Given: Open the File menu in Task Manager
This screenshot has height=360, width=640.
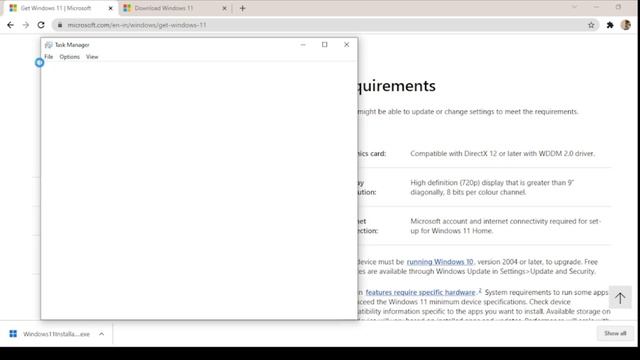Looking at the screenshot, I should [49, 57].
